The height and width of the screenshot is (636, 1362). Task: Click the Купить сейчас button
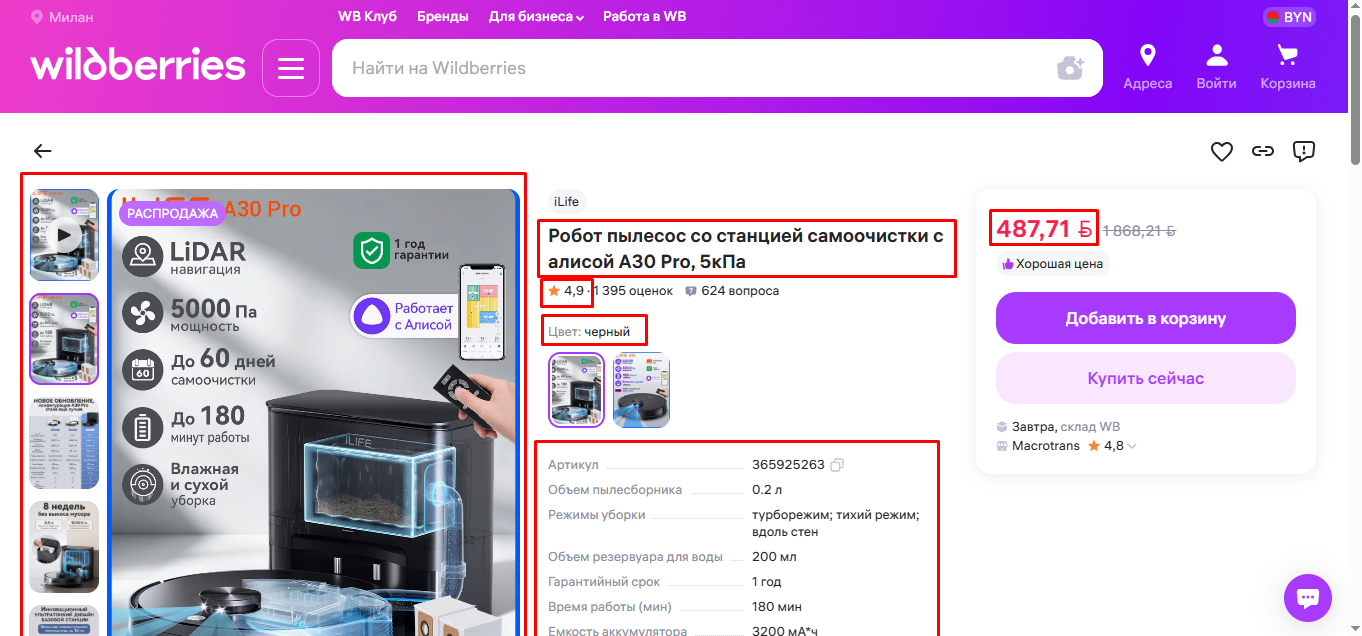(1145, 377)
